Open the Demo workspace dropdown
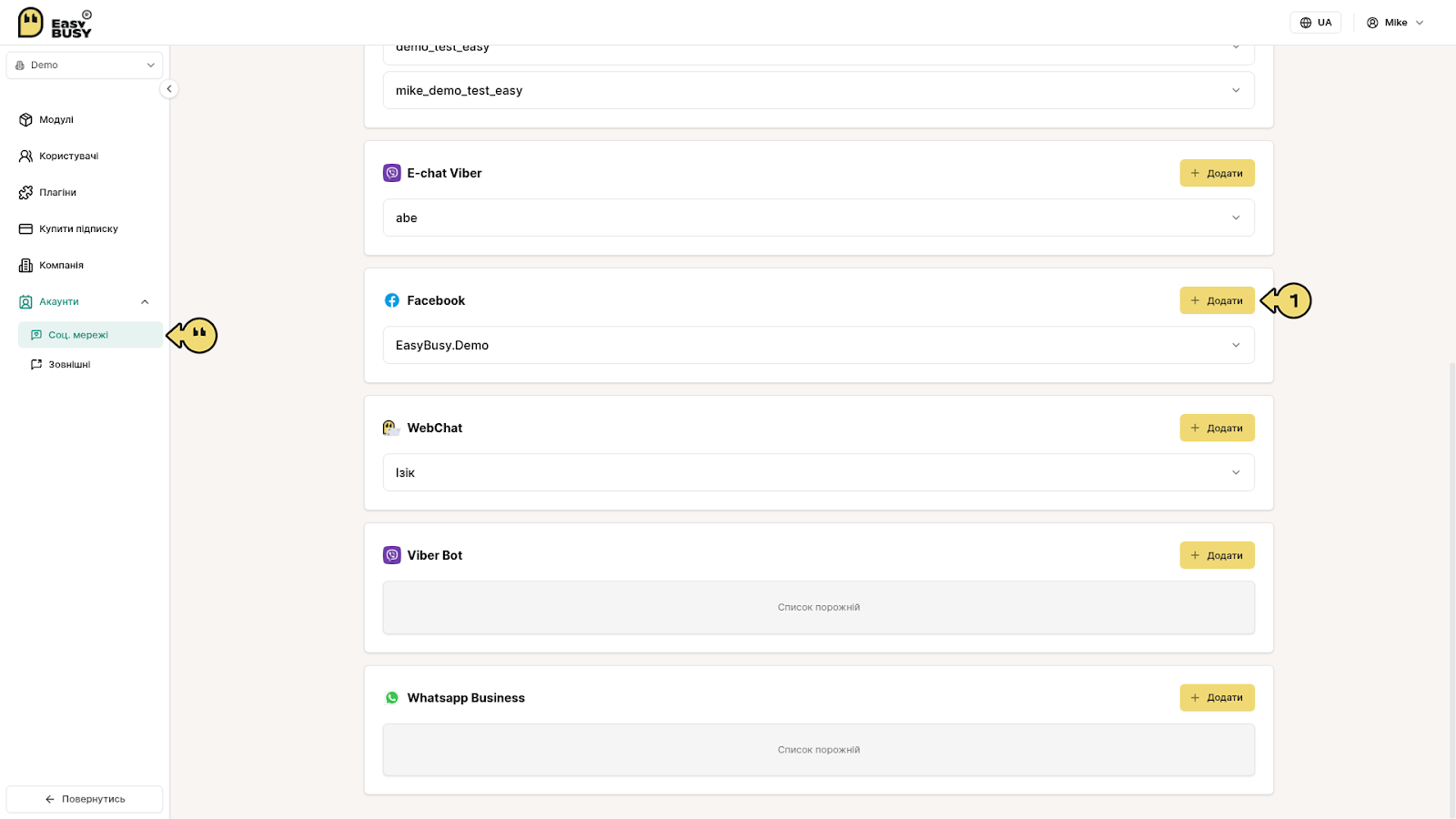 pos(85,66)
